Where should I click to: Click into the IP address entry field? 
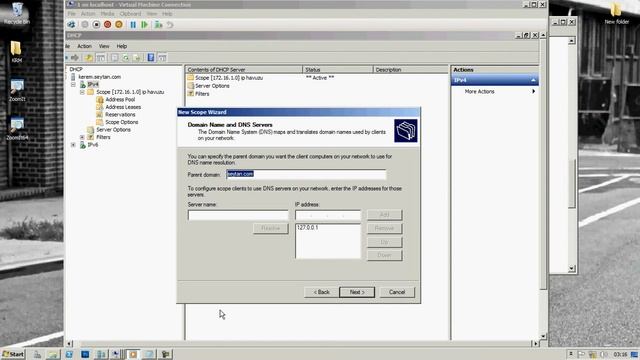tap(328, 215)
